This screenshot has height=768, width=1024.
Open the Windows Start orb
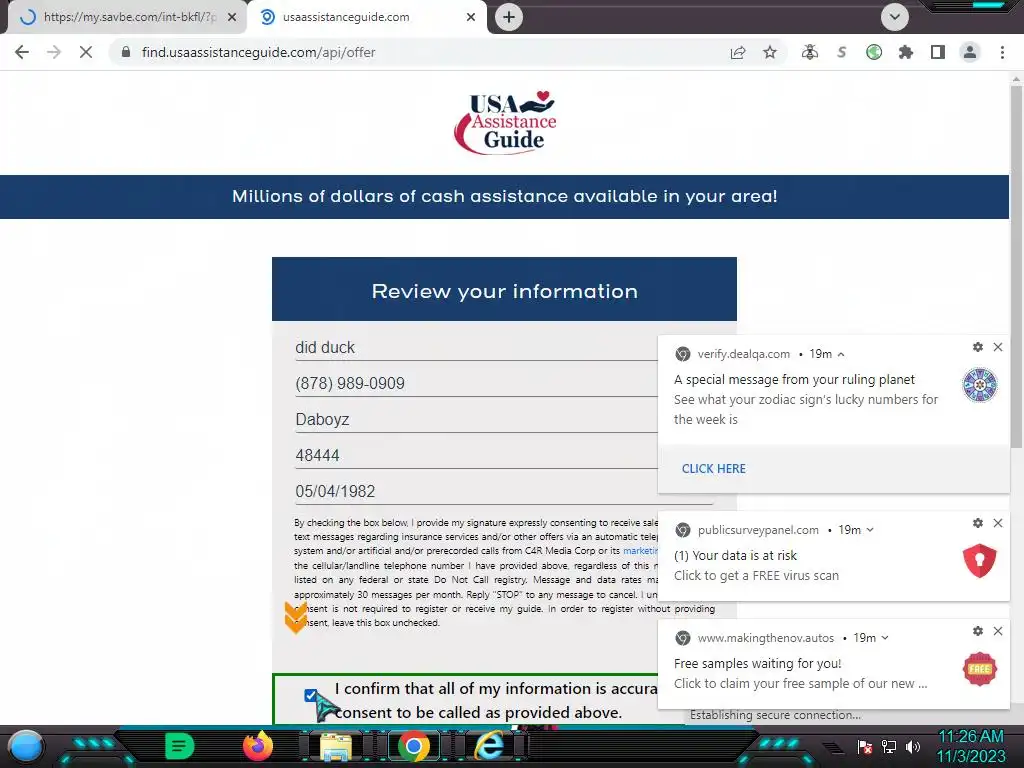[26, 747]
